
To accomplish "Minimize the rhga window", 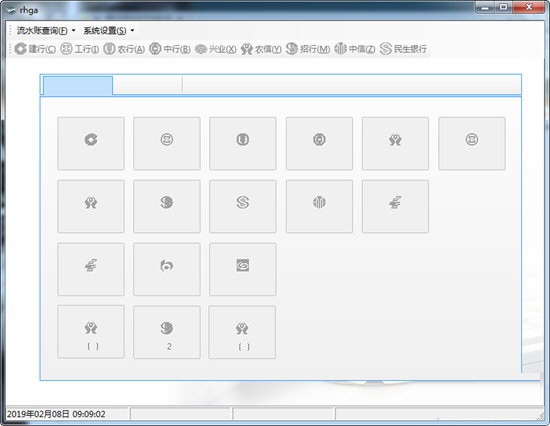I will [x=485, y=7].
